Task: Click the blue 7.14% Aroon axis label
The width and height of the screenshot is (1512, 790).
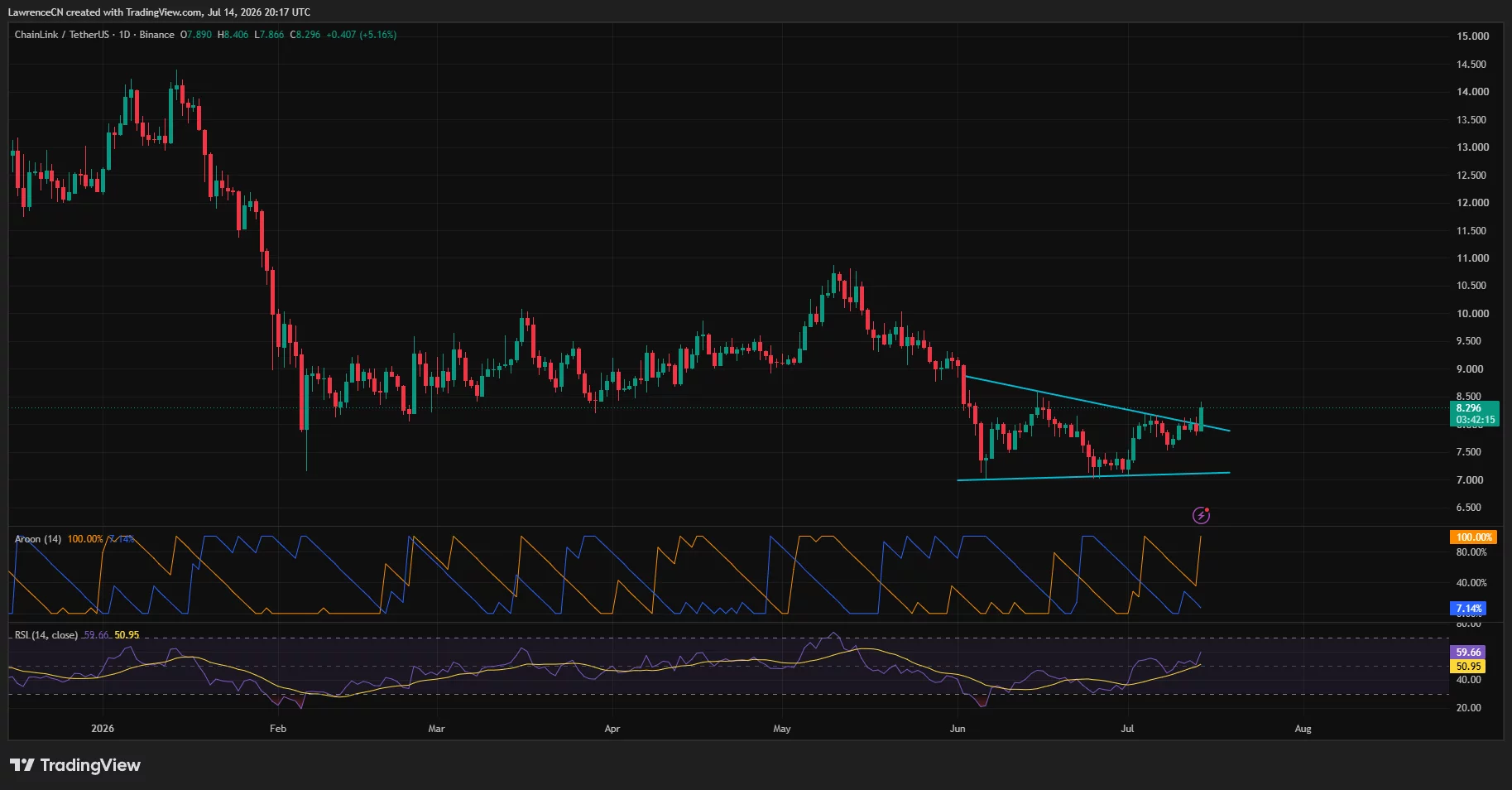Action: 1469,609
